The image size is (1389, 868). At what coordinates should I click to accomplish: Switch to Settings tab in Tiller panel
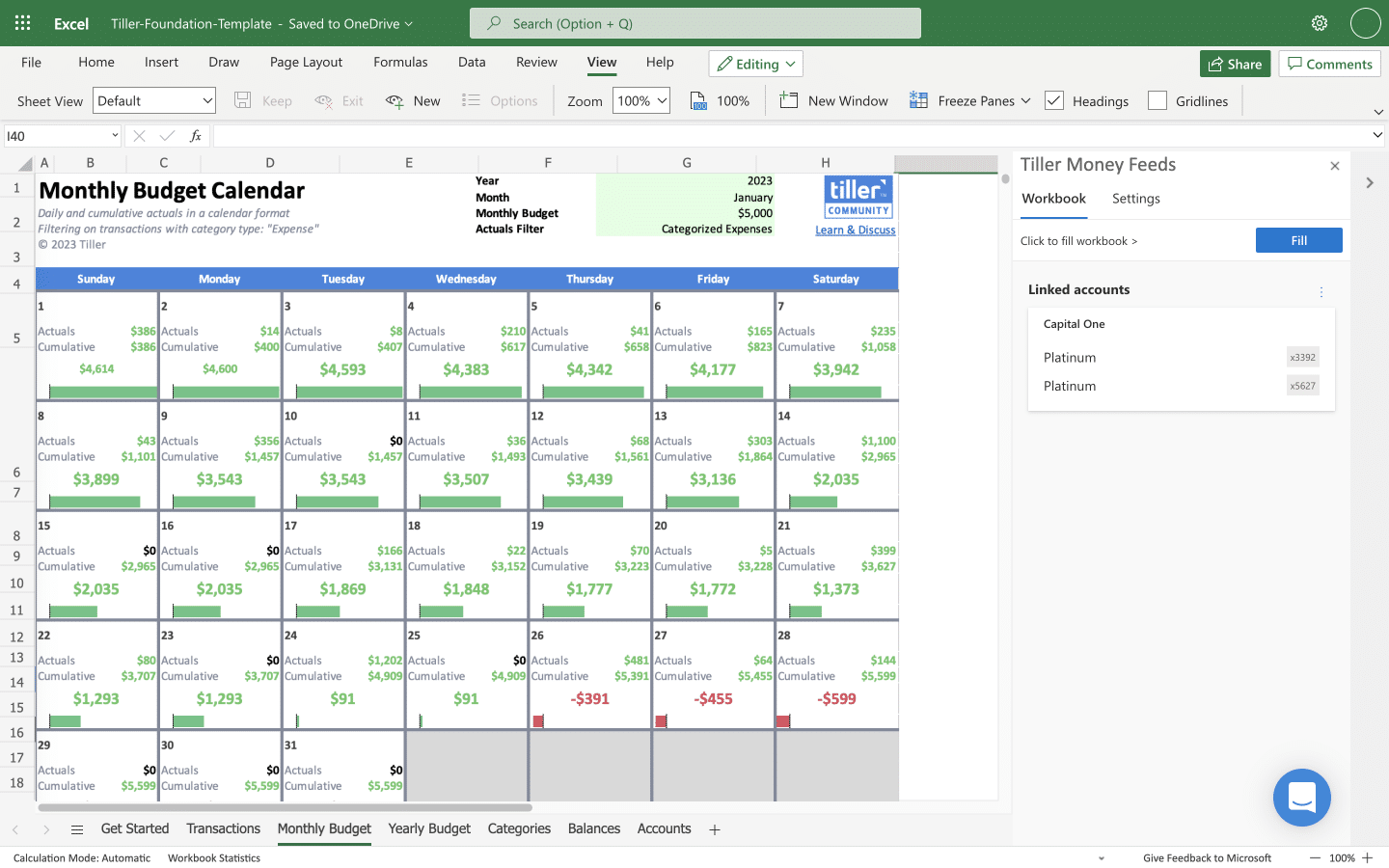click(x=1135, y=199)
